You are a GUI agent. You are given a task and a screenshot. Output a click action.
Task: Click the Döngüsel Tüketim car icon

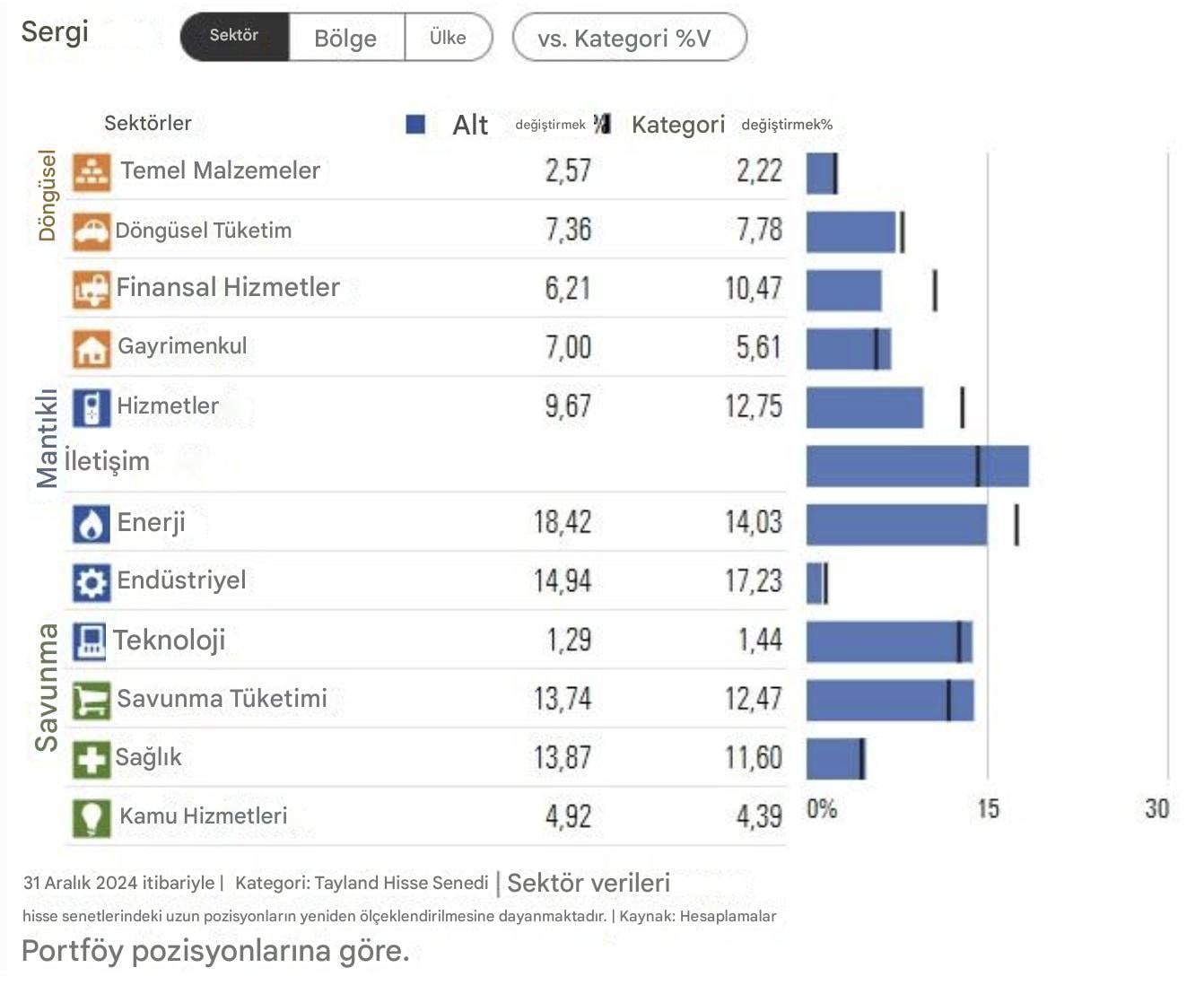pyautogui.click(x=92, y=231)
